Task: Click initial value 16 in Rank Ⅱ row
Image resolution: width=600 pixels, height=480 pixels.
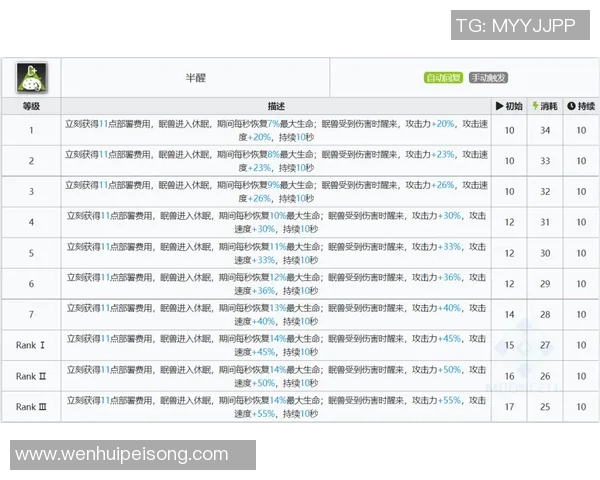Action: tap(509, 376)
